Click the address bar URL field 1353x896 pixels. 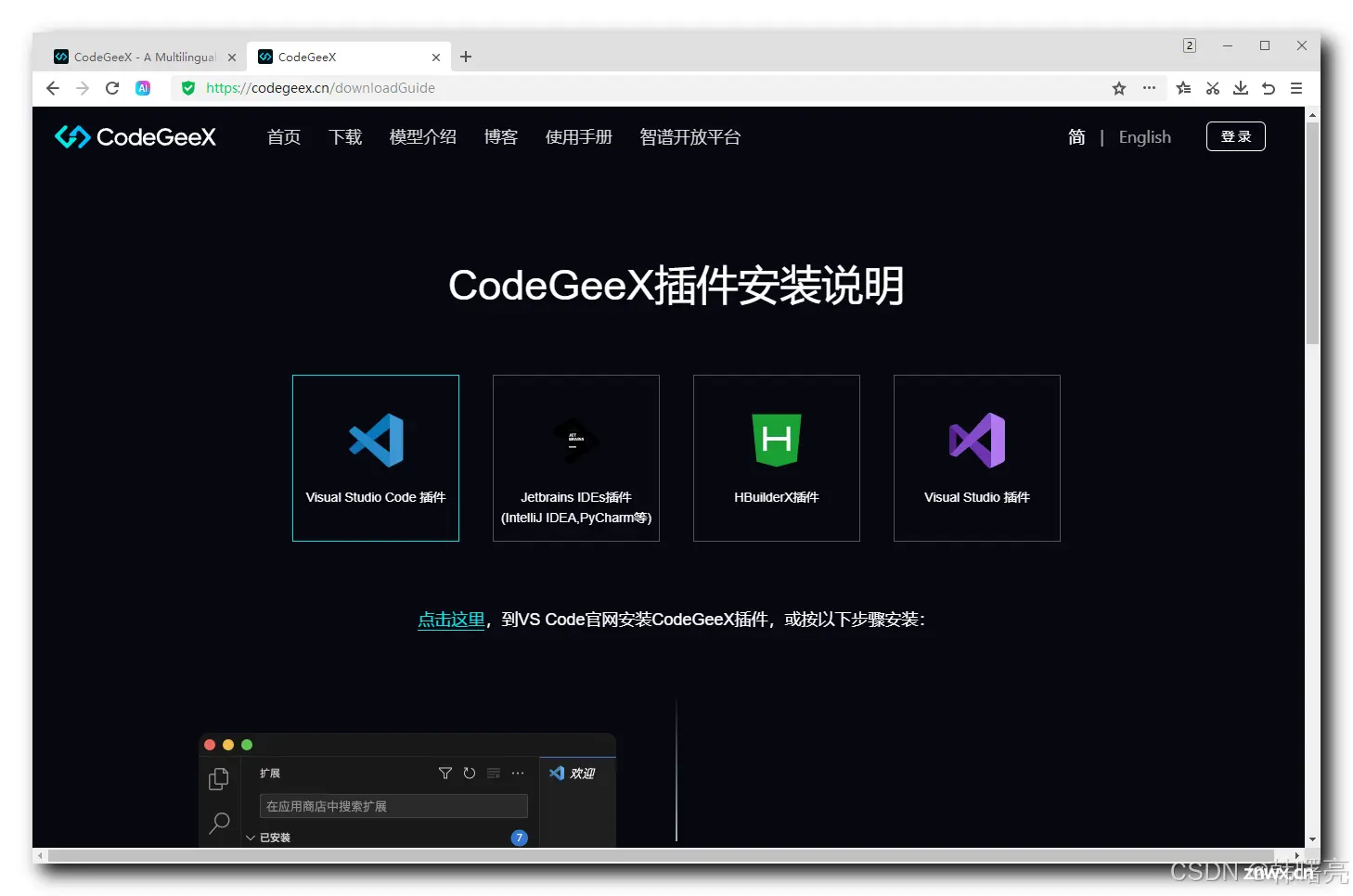point(640,88)
